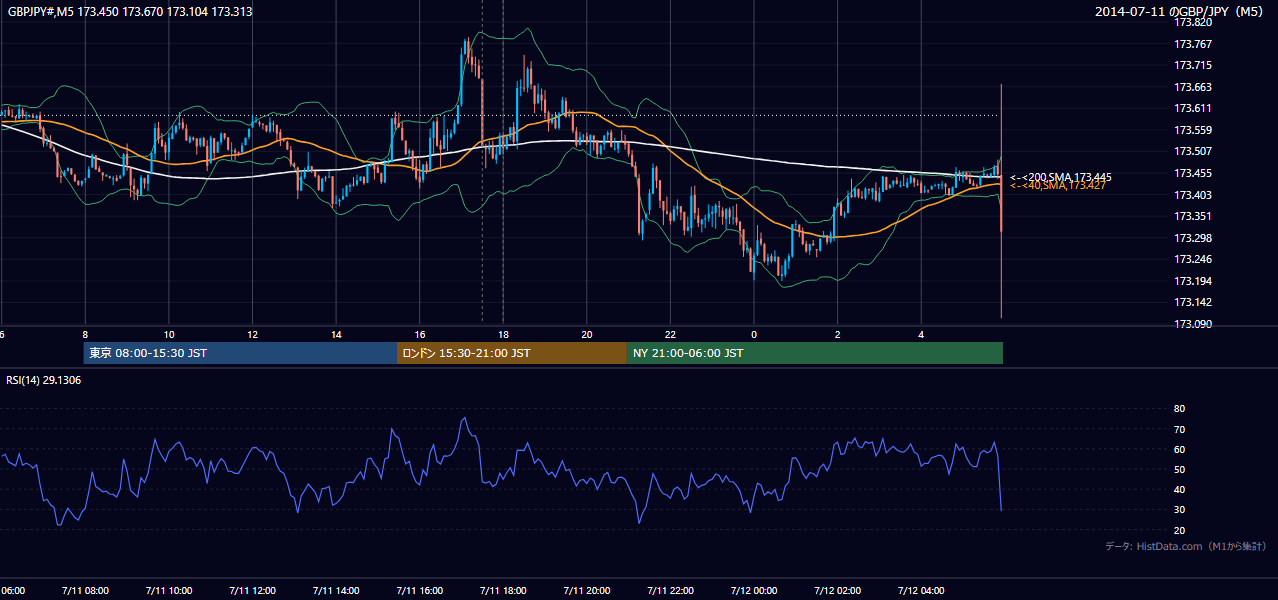Click RSI scale value 20
The image size is (1278, 600).
click(1179, 530)
